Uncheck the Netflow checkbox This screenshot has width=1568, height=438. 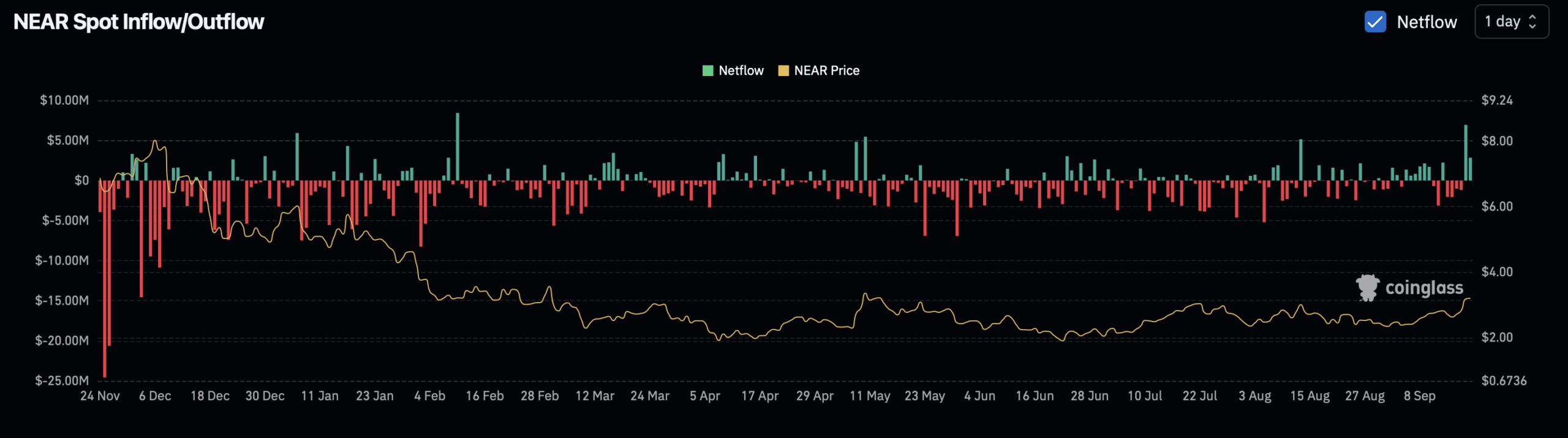pyautogui.click(x=1375, y=22)
